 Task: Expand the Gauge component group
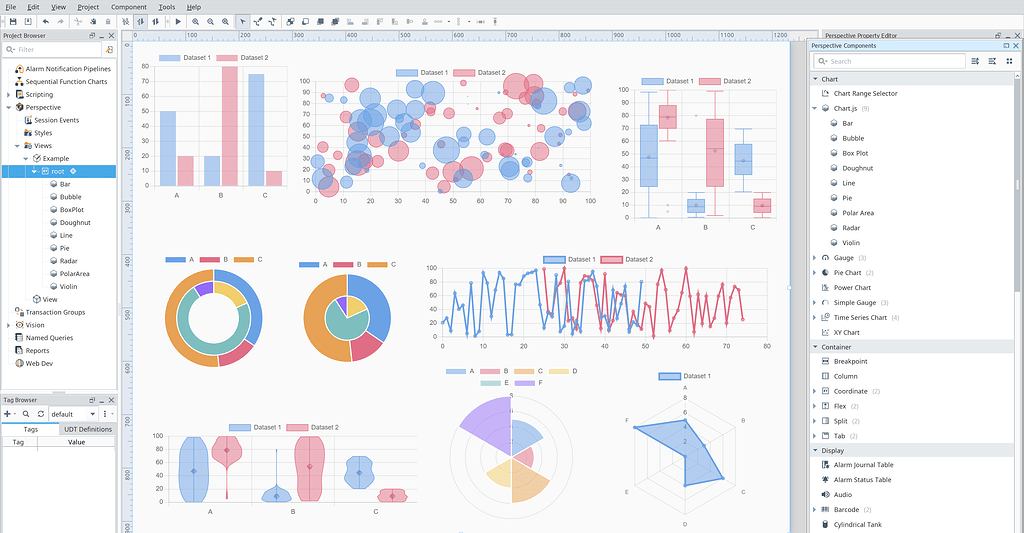click(814, 258)
